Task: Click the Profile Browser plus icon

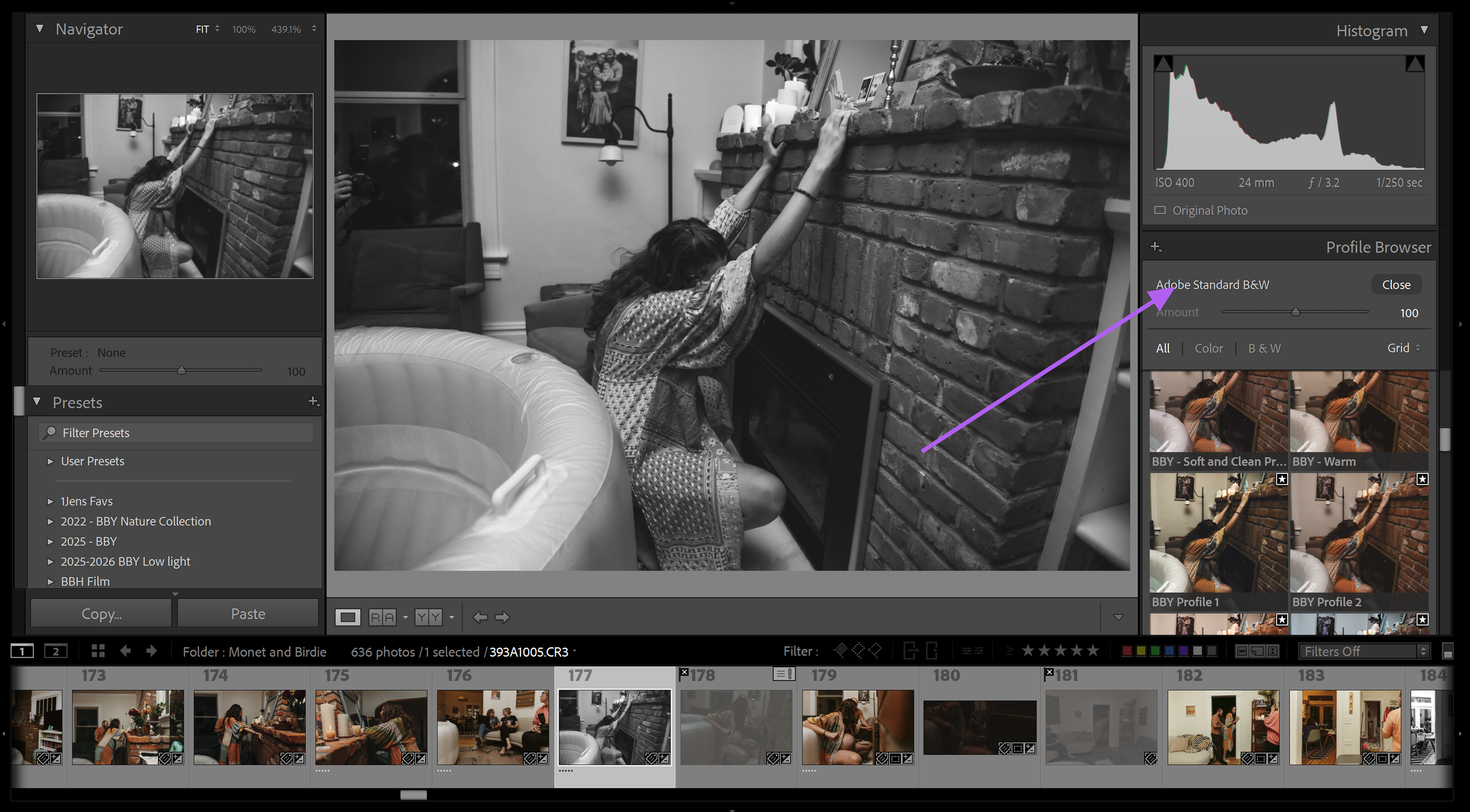Action: pyautogui.click(x=1155, y=247)
